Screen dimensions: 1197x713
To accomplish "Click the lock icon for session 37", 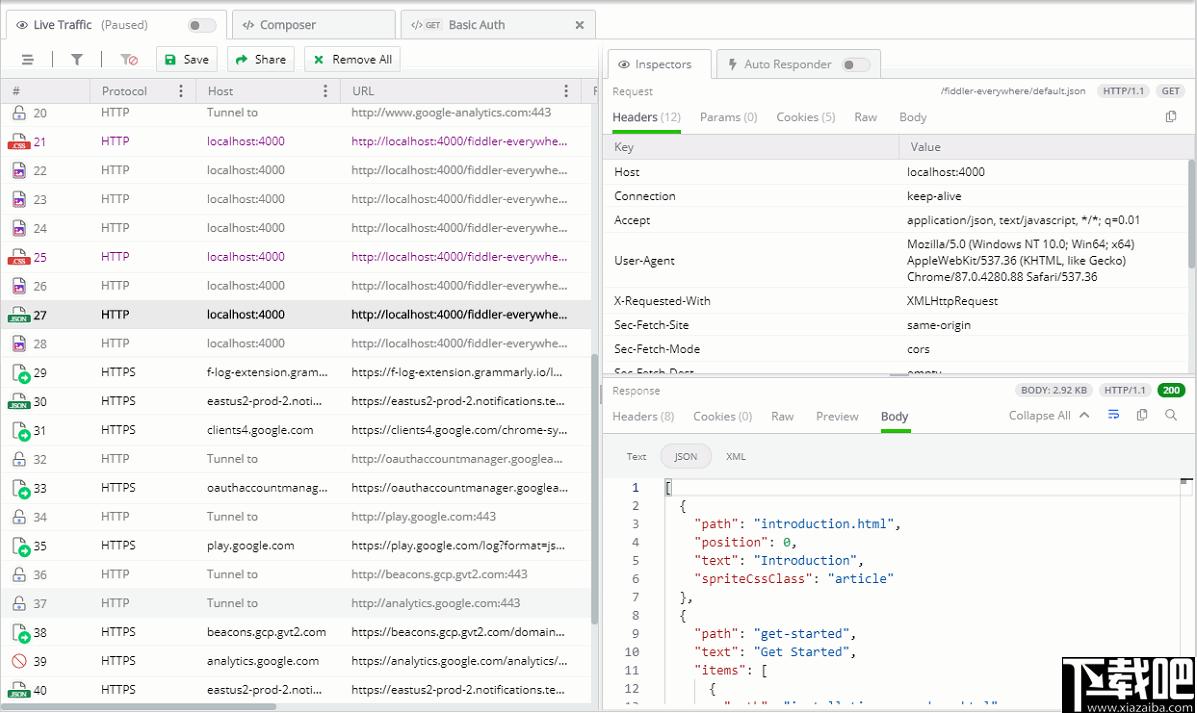I will (19, 603).
